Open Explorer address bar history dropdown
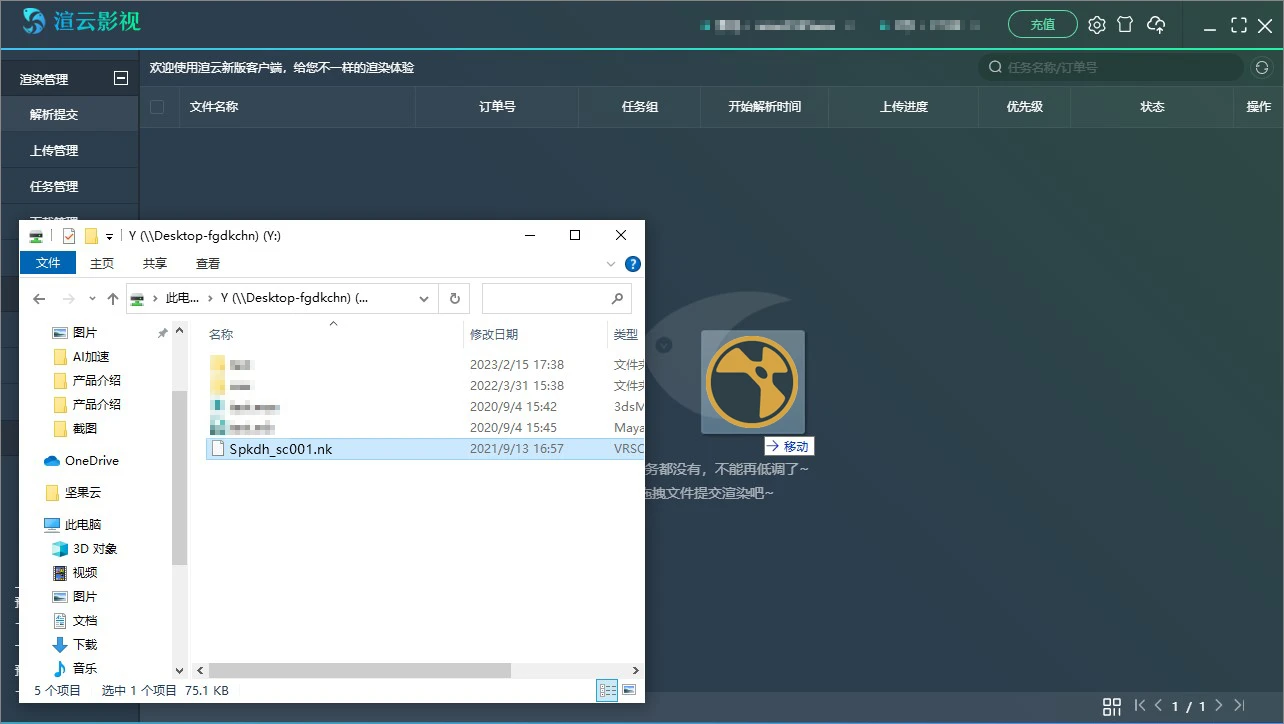Image resolution: width=1284 pixels, height=724 pixels. pos(424,299)
